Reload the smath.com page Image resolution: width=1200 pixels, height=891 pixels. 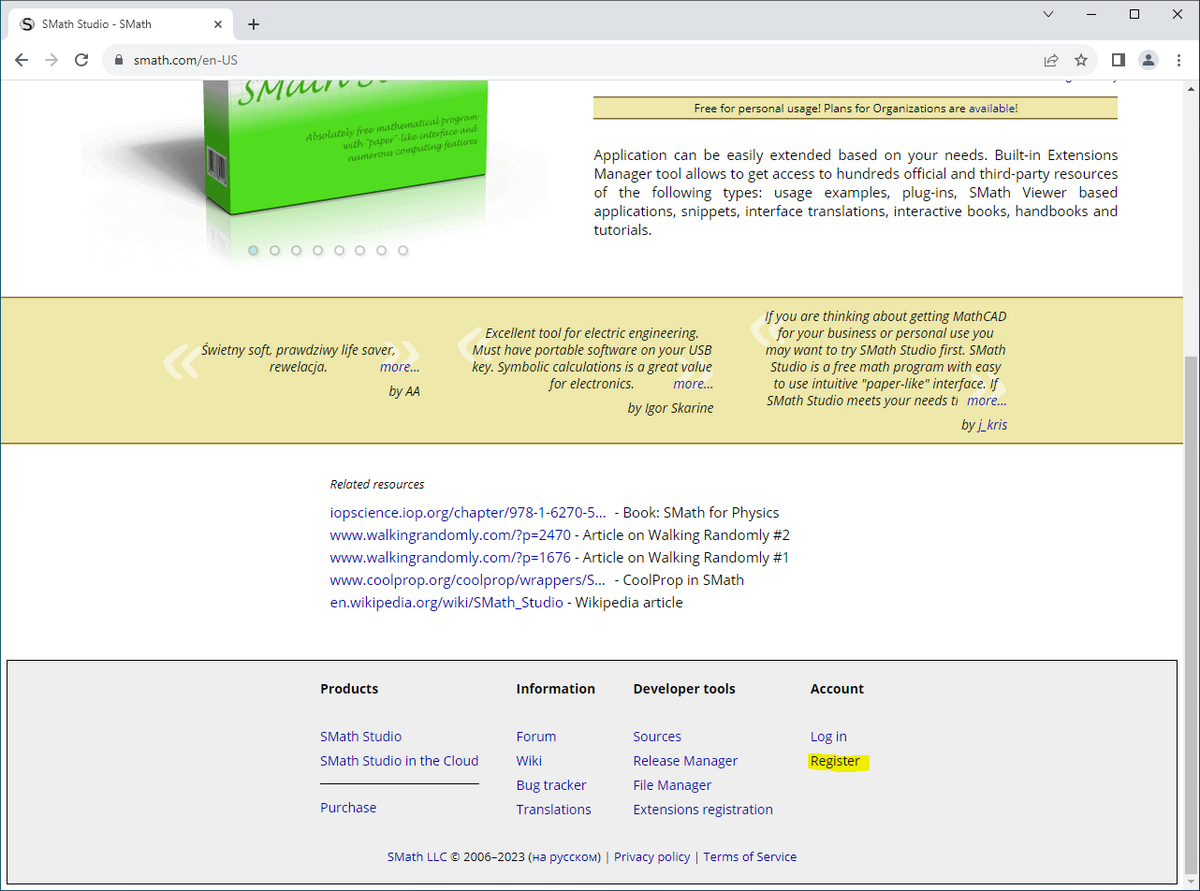(x=82, y=59)
